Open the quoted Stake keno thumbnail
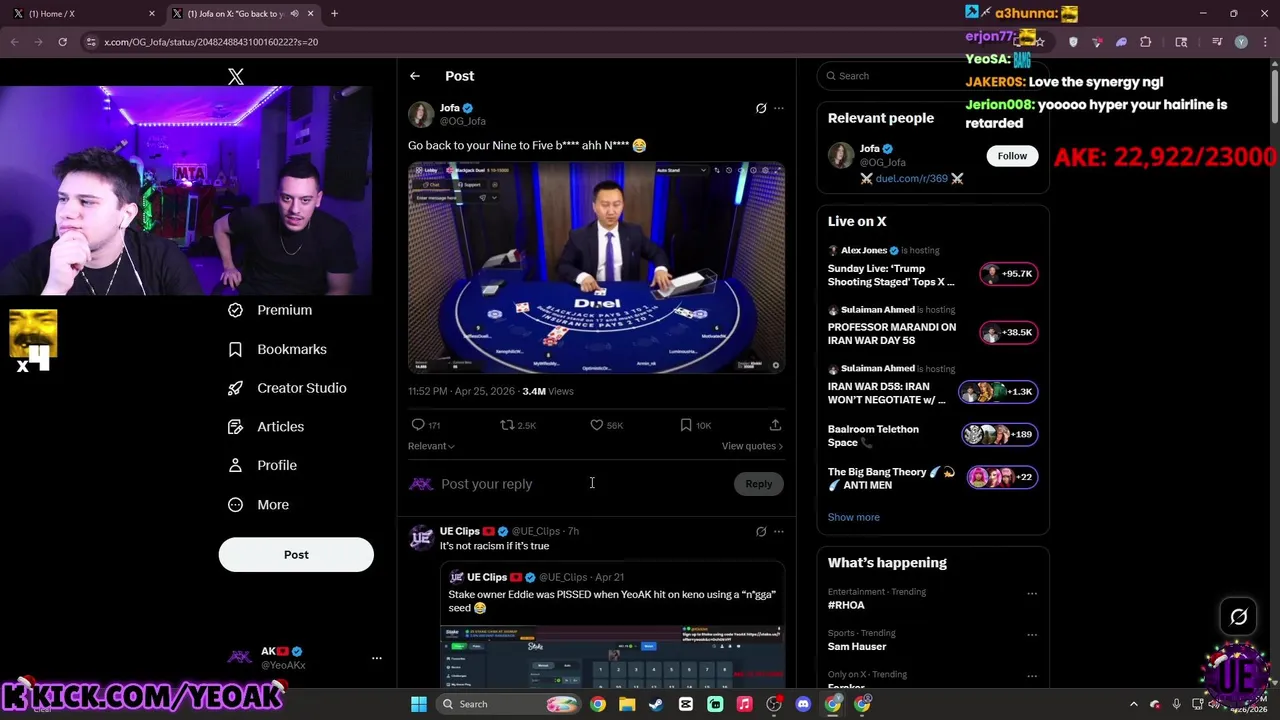 tap(612, 656)
